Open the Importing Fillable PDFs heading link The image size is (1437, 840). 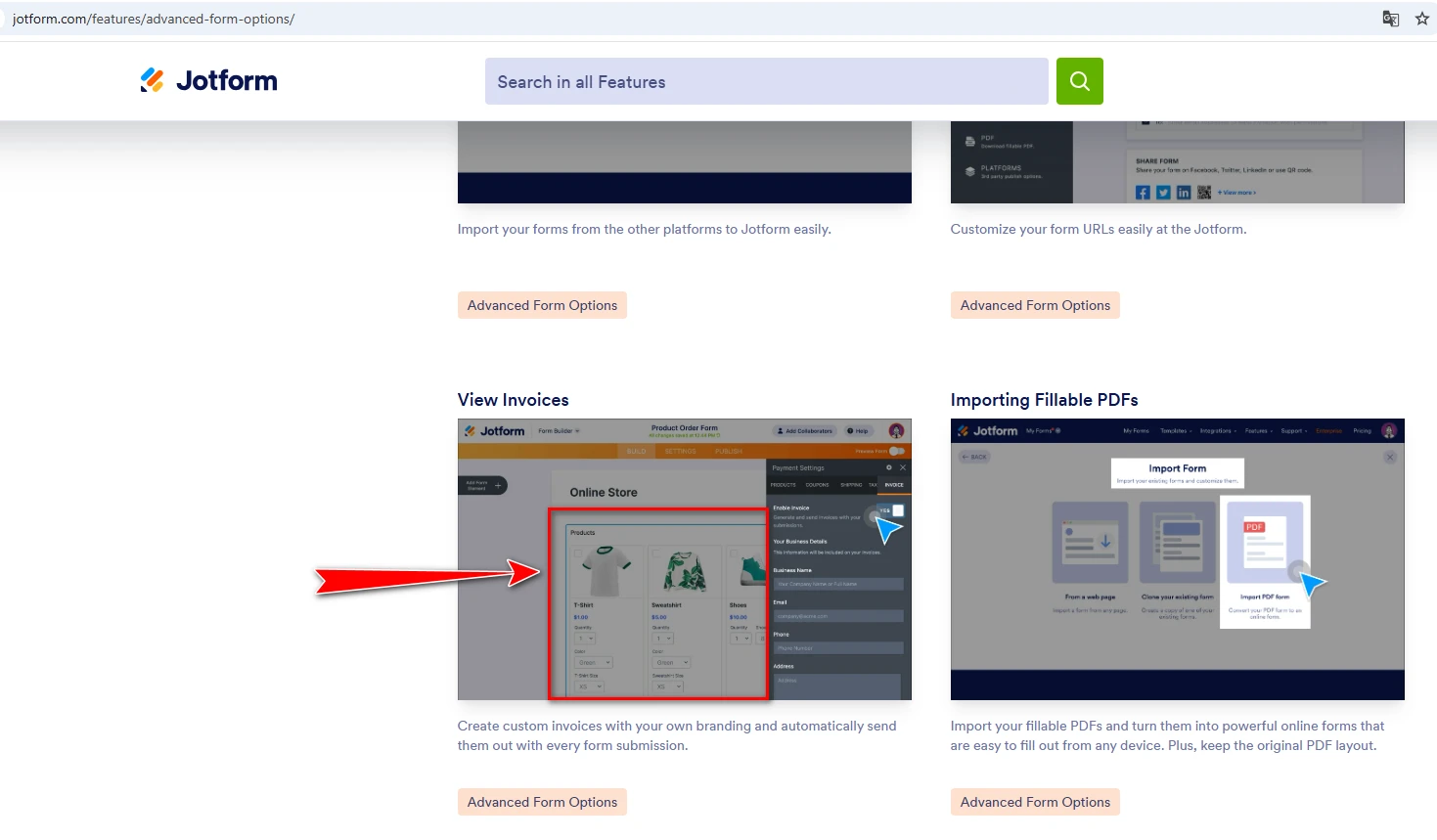point(1044,400)
